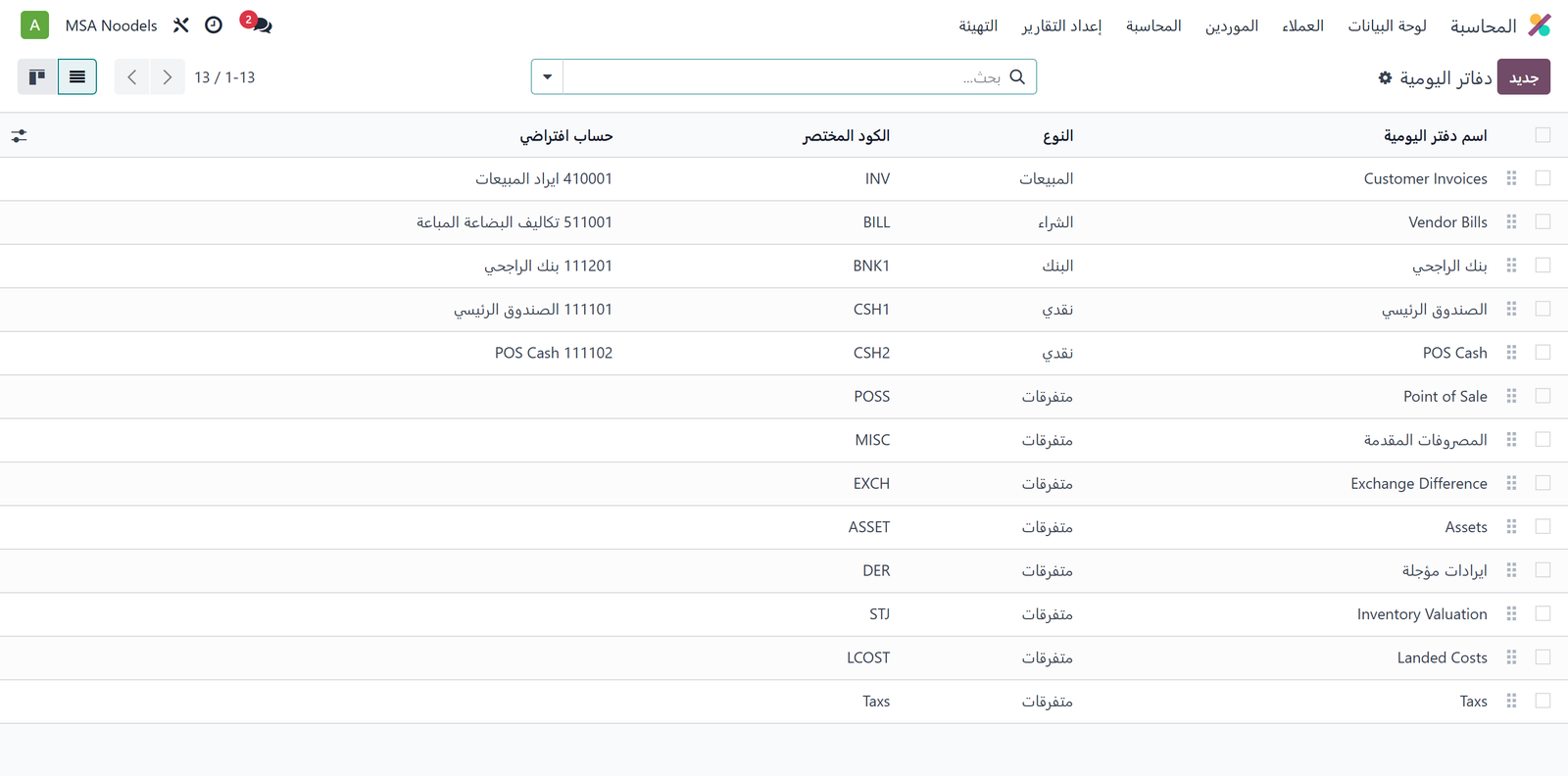Screen dimensions: 1568x776
Task: Select the Customer Invoices row checkbox
Action: click(1543, 178)
